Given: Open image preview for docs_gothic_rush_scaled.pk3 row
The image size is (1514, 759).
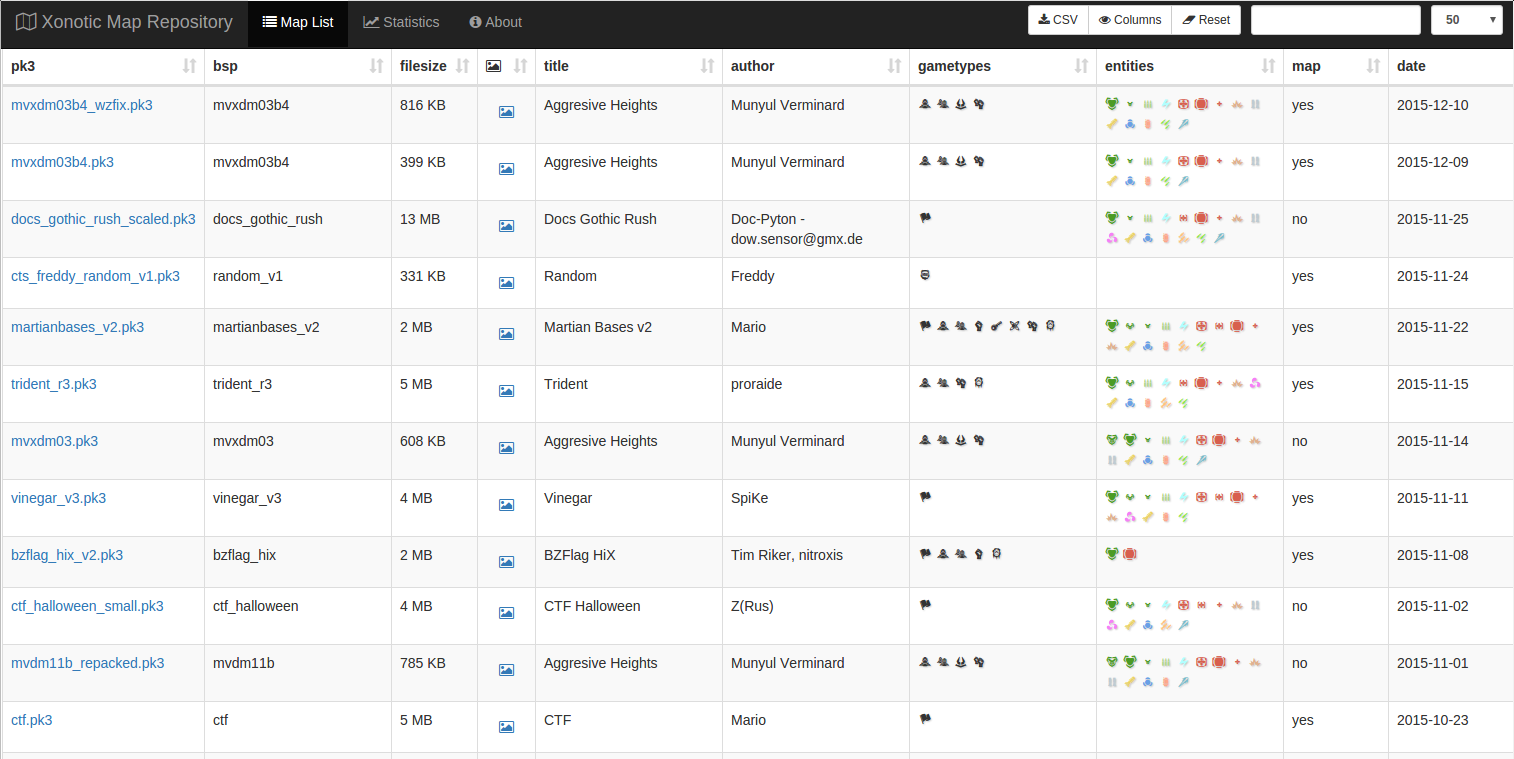Looking at the screenshot, I should click(506, 226).
